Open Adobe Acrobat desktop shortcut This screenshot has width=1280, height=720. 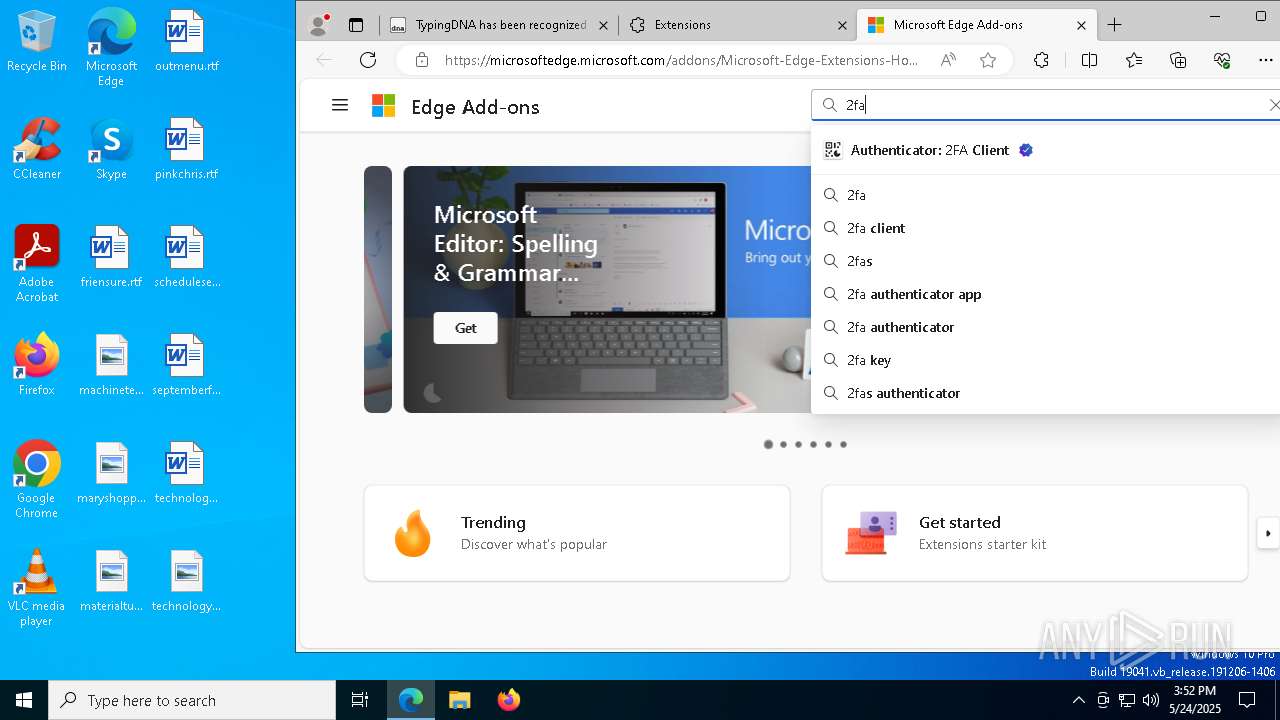[x=37, y=265]
